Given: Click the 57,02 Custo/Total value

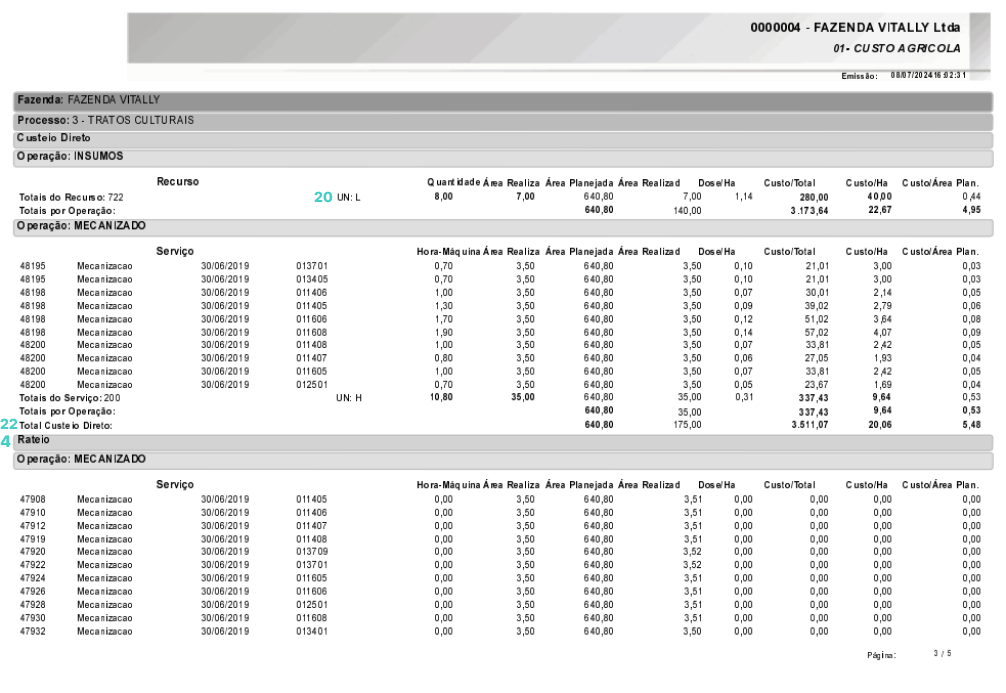Looking at the screenshot, I should (817, 333).
